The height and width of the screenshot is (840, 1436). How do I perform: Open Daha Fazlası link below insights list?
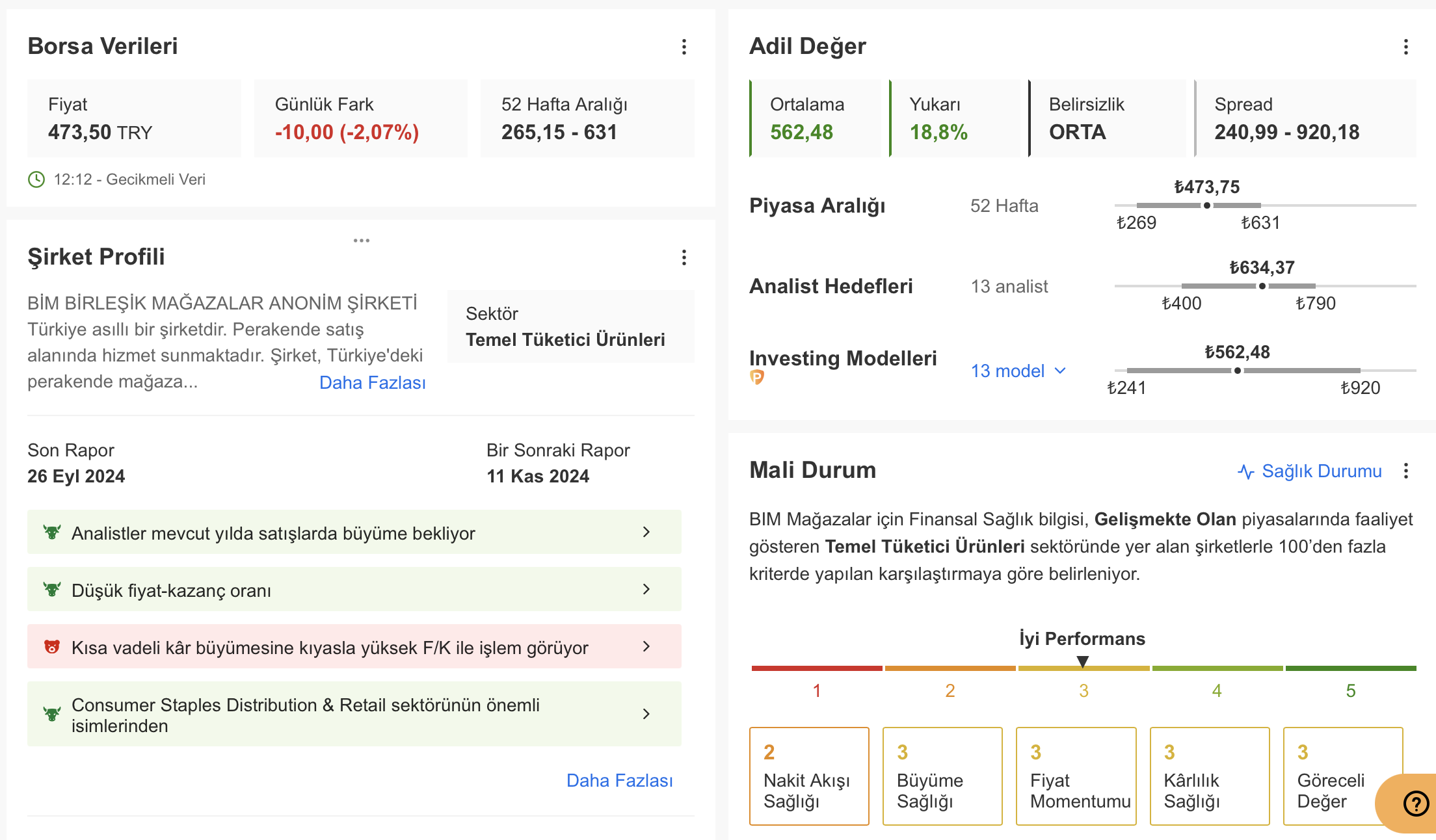[x=620, y=780]
